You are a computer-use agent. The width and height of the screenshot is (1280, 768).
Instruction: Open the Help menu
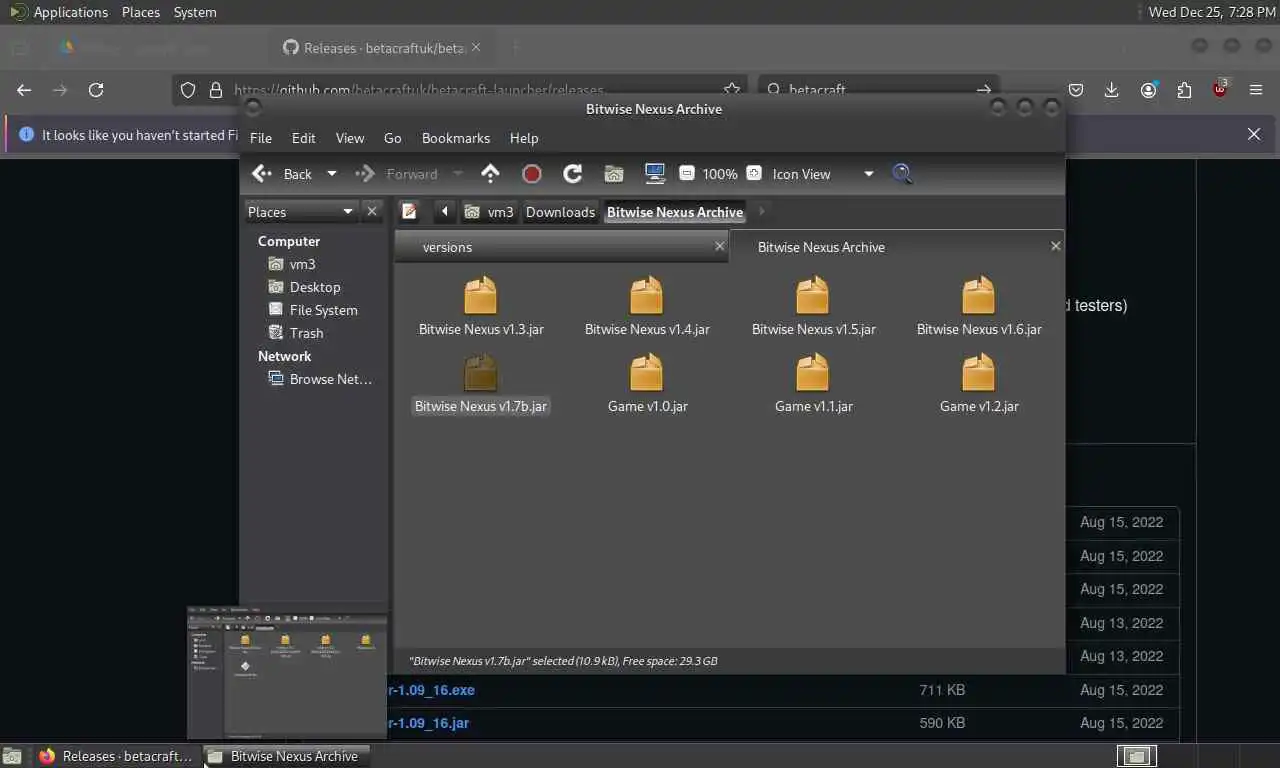click(524, 138)
